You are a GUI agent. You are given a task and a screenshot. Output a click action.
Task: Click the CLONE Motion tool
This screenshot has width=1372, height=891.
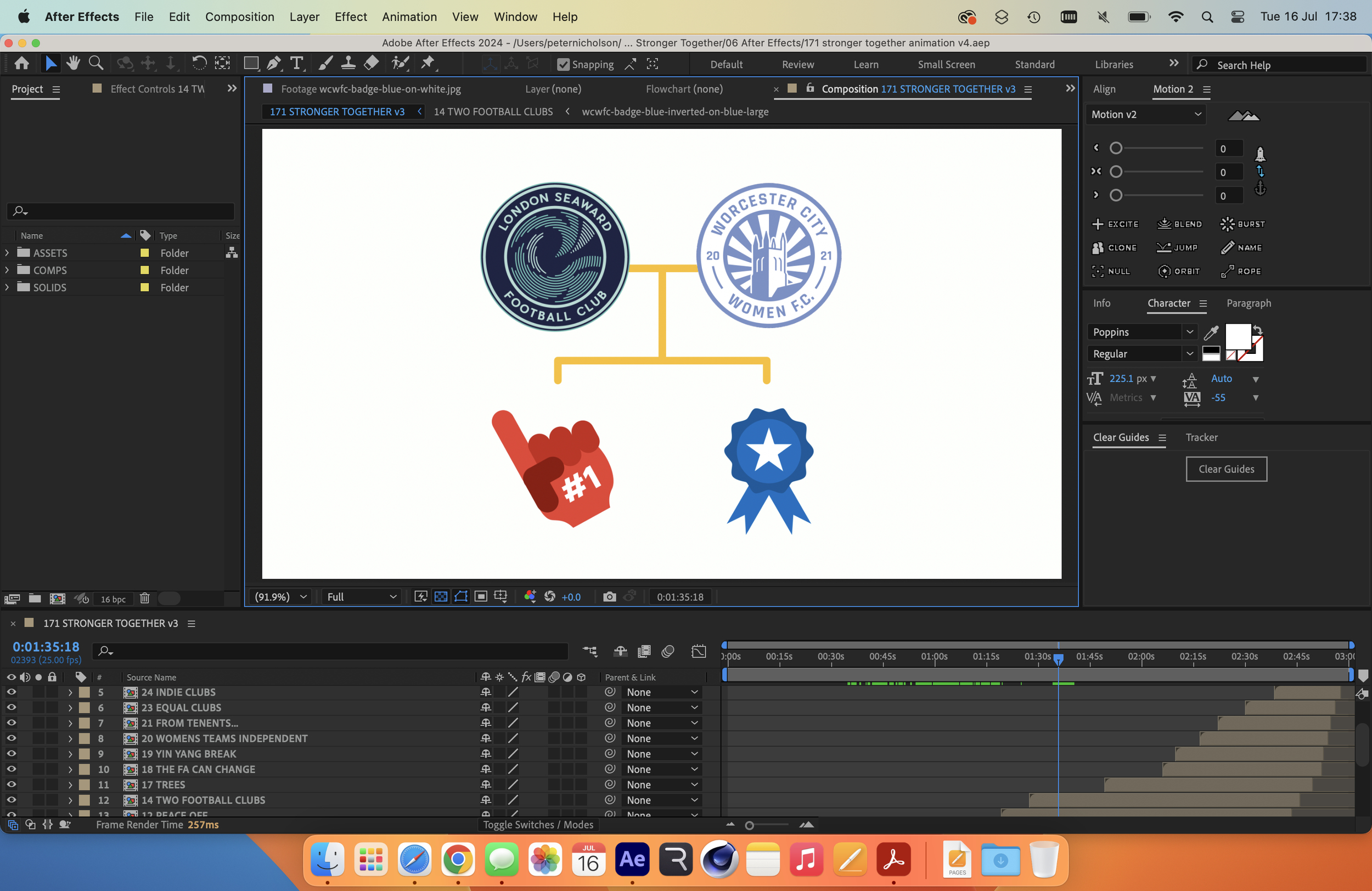pyautogui.click(x=1114, y=248)
